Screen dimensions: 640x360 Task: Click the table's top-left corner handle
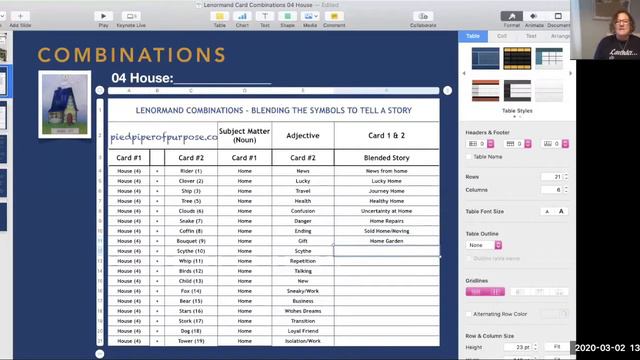pos(100,90)
